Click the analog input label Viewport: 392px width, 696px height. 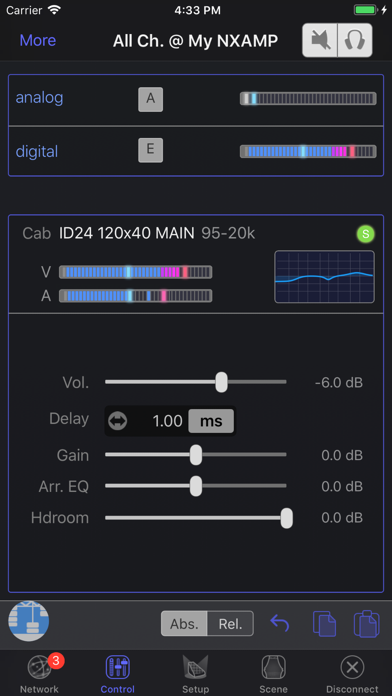[40, 98]
